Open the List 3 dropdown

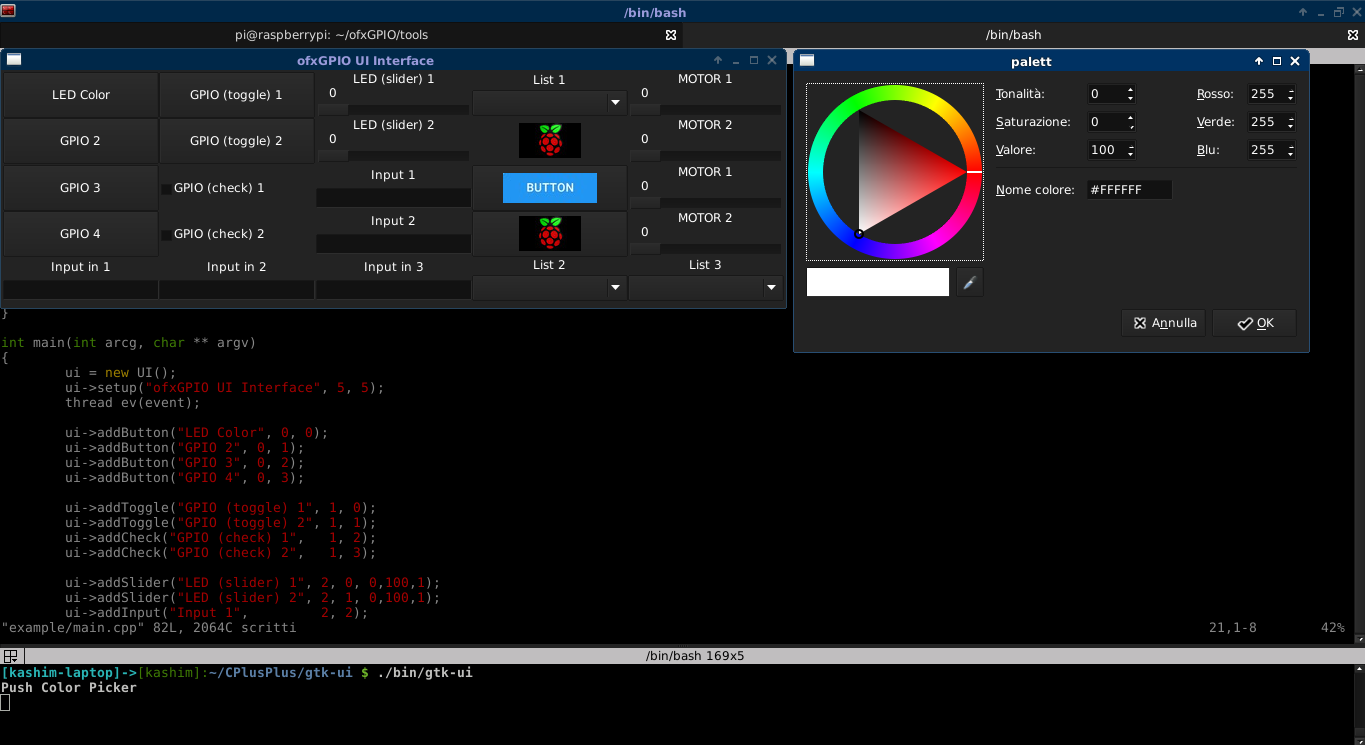click(705, 288)
